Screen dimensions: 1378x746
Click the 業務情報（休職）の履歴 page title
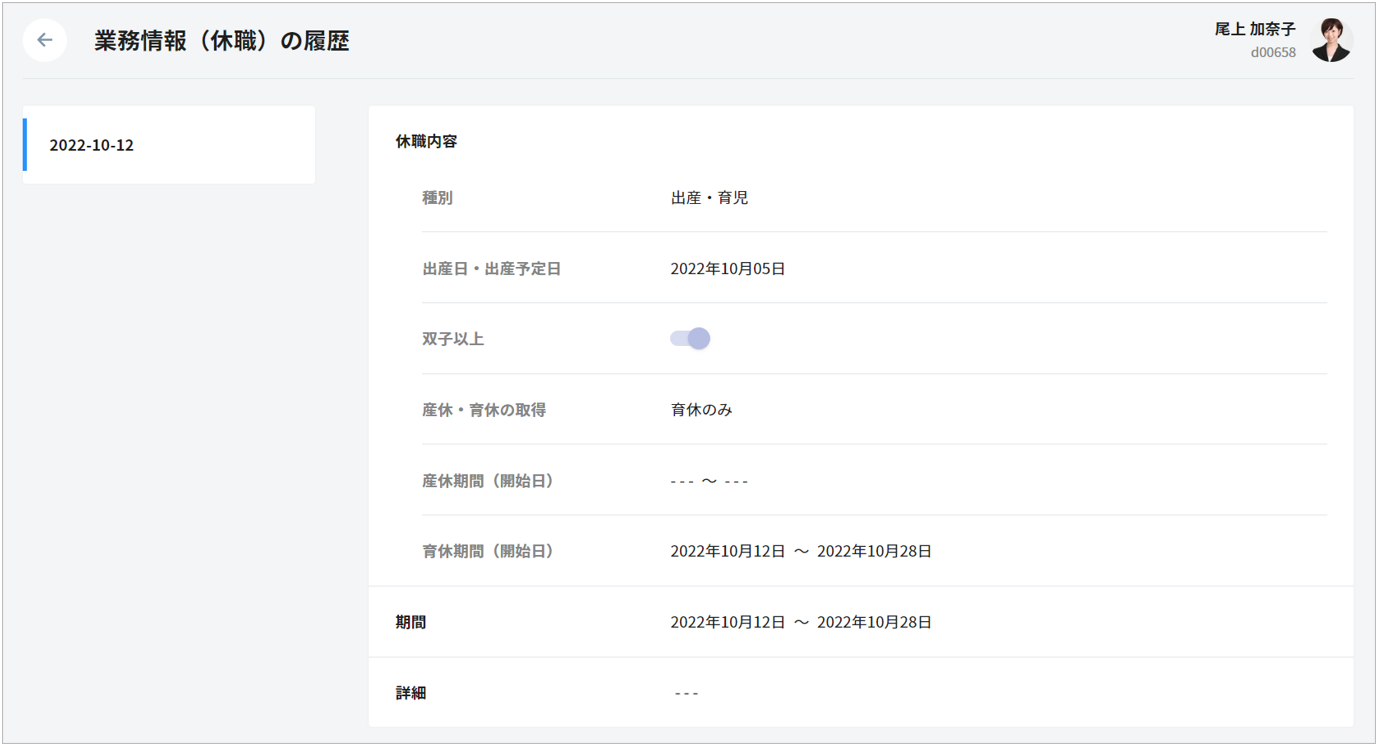click(222, 41)
